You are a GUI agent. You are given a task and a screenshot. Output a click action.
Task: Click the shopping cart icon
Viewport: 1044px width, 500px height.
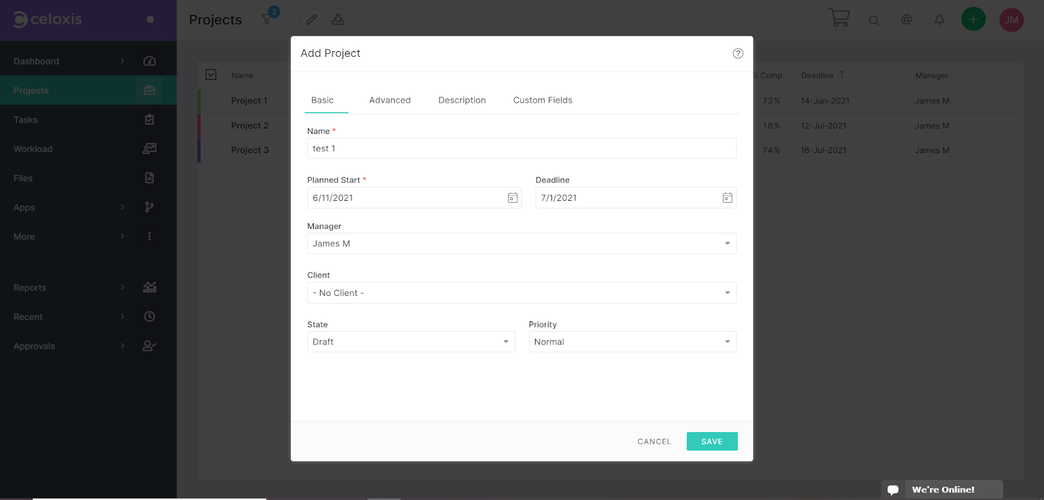[839, 19]
